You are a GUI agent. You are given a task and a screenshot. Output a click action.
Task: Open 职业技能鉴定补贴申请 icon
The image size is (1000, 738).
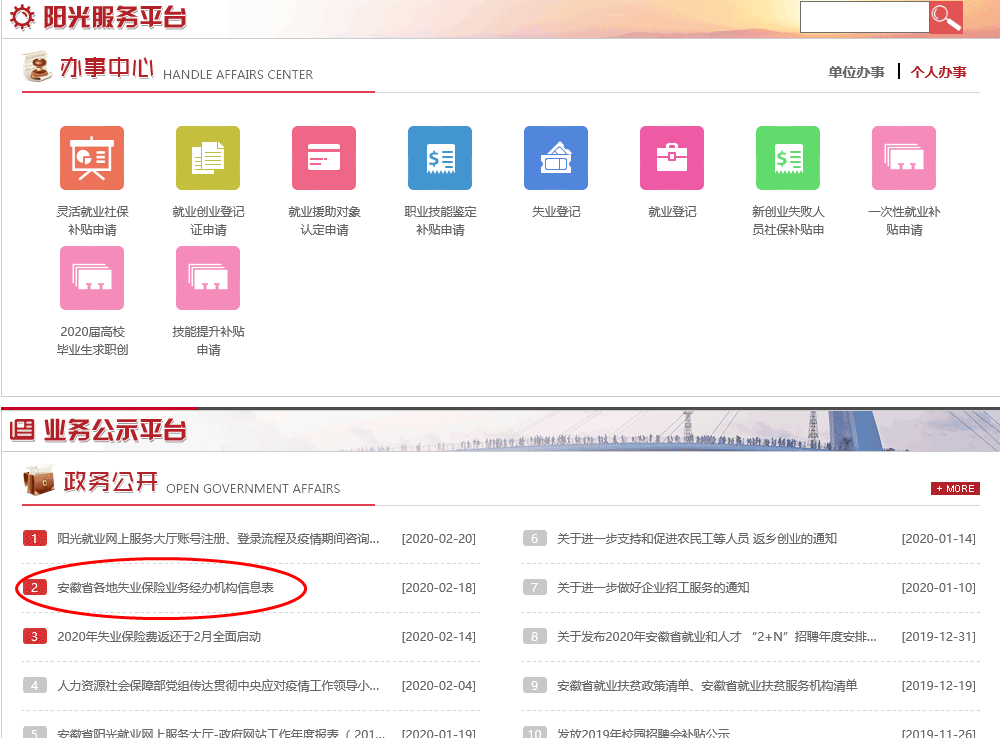click(440, 158)
